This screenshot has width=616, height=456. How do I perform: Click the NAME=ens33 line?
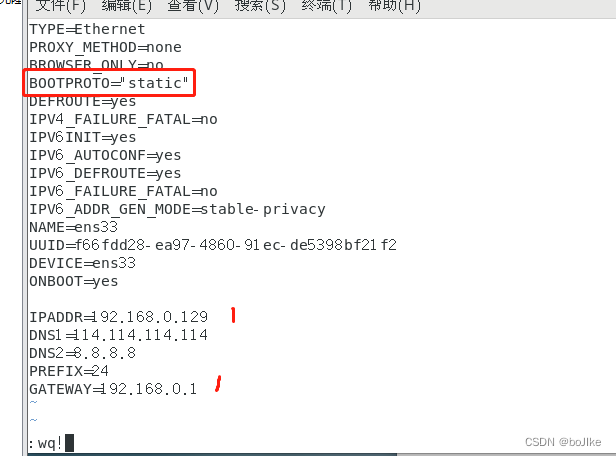coord(73,227)
